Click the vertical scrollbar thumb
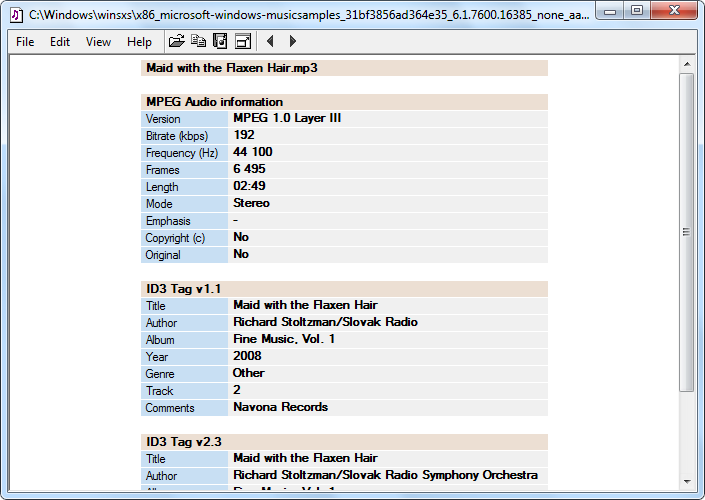Image resolution: width=705 pixels, height=500 pixels. point(687,232)
